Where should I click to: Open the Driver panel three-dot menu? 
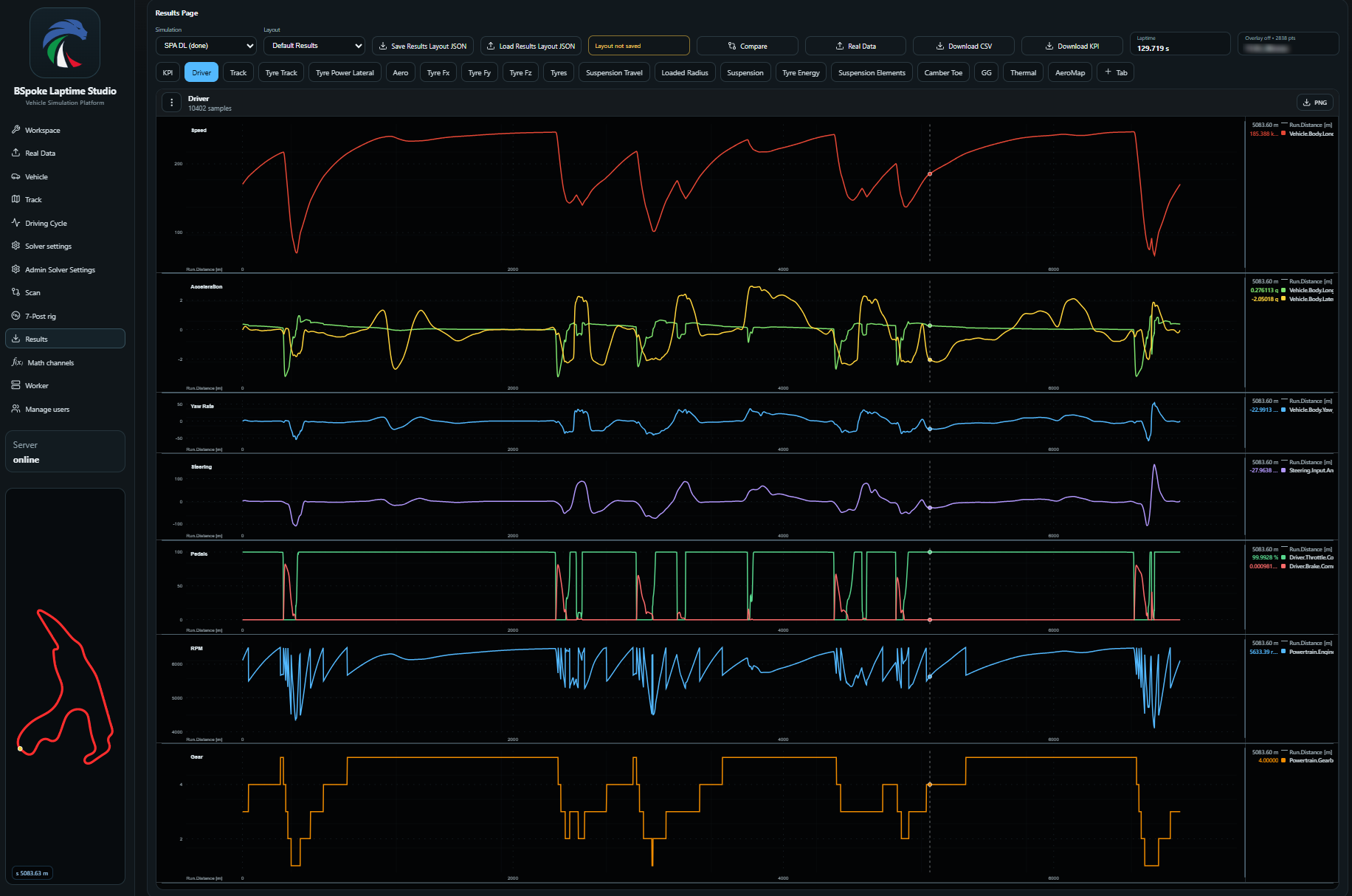(171, 103)
